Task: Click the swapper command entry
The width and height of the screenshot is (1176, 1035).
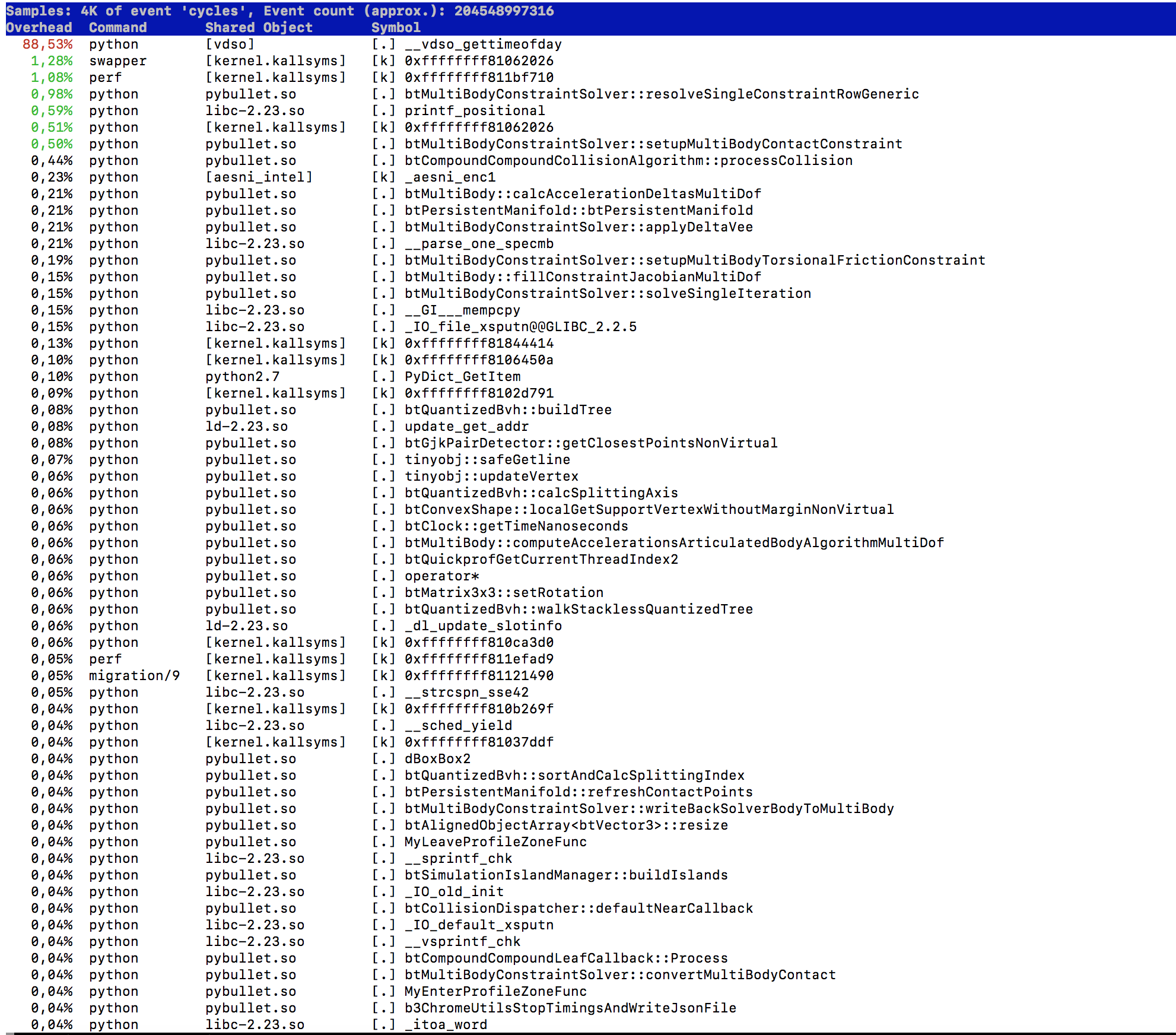Action: (117, 61)
